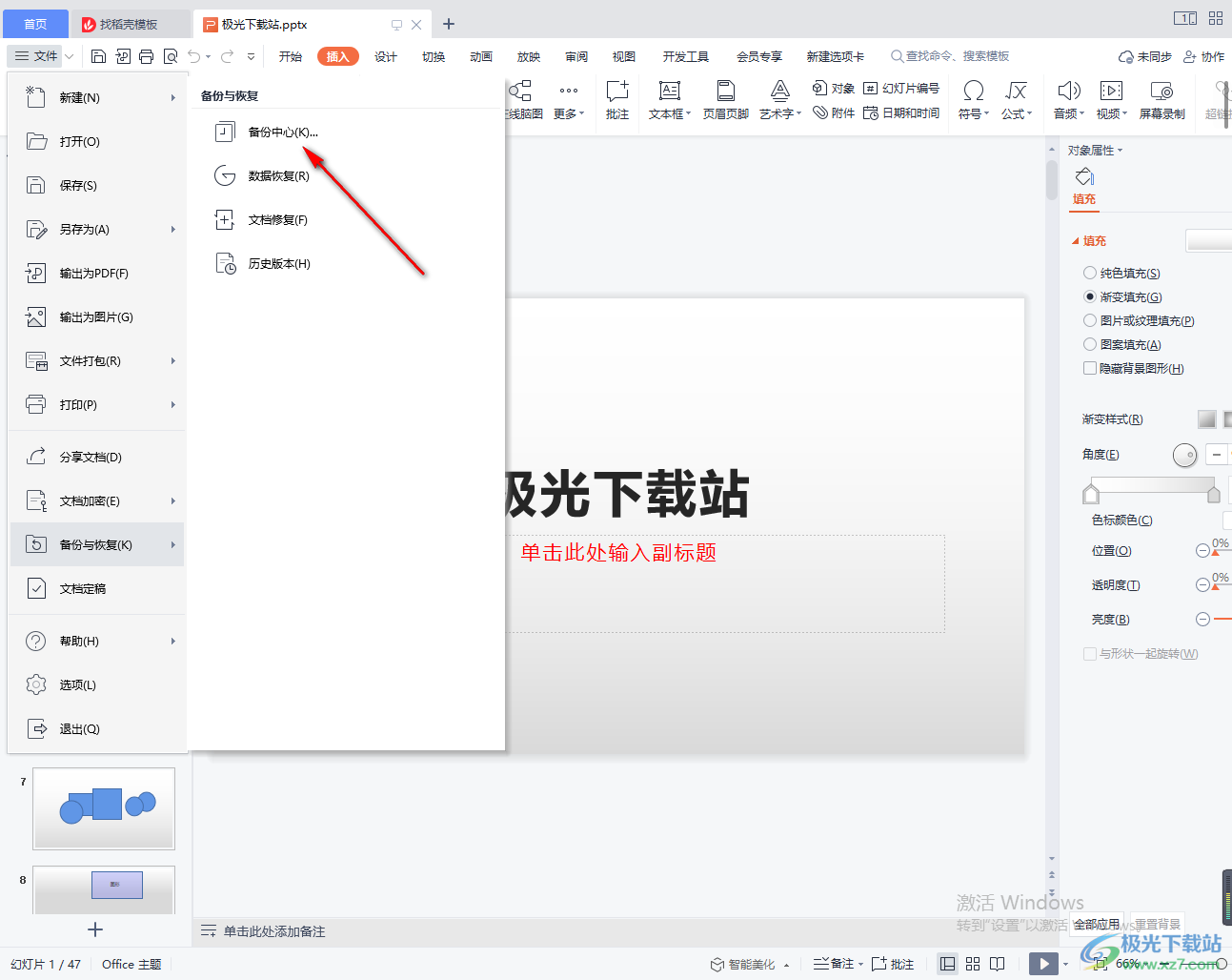Click the Print Preview icon in quick toolbar
Image resolution: width=1232 pixels, height=980 pixels.
(171, 56)
